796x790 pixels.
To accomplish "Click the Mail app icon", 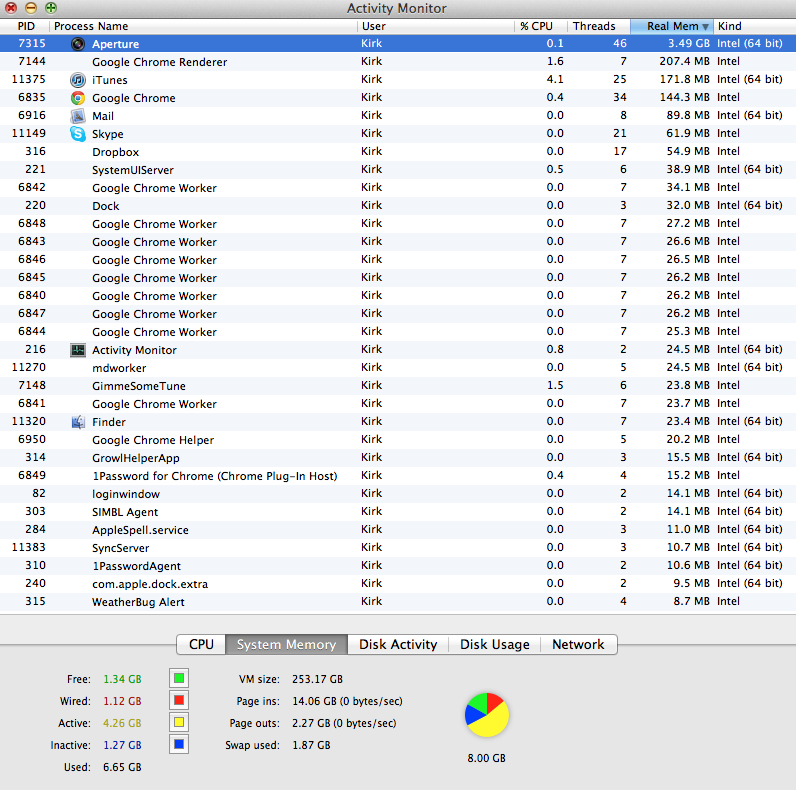I will 78,116.
